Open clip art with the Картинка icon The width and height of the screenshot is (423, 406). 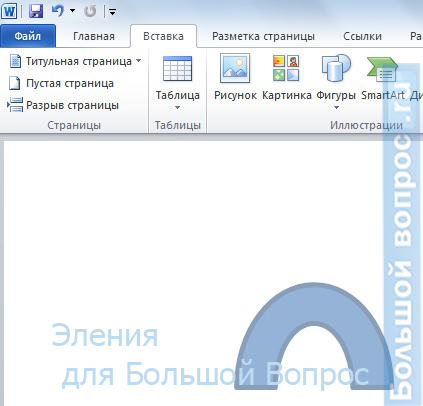coord(286,68)
